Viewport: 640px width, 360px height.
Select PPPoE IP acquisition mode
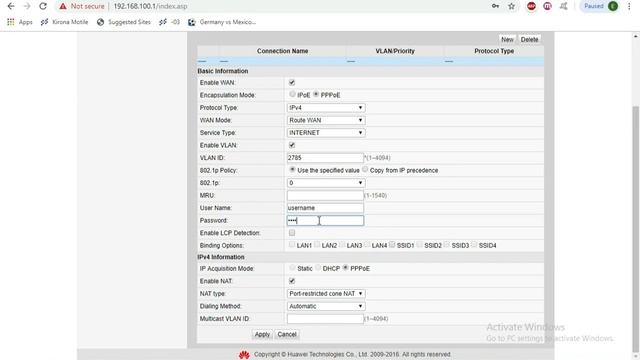[345, 268]
